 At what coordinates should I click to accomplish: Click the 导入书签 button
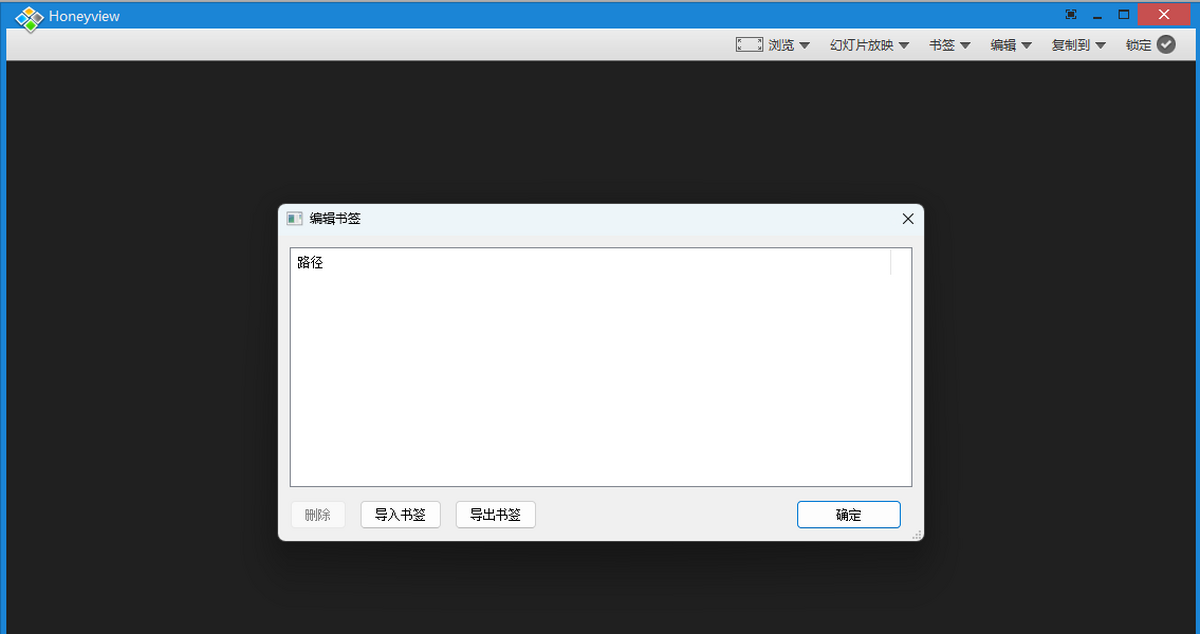pyautogui.click(x=400, y=515)
